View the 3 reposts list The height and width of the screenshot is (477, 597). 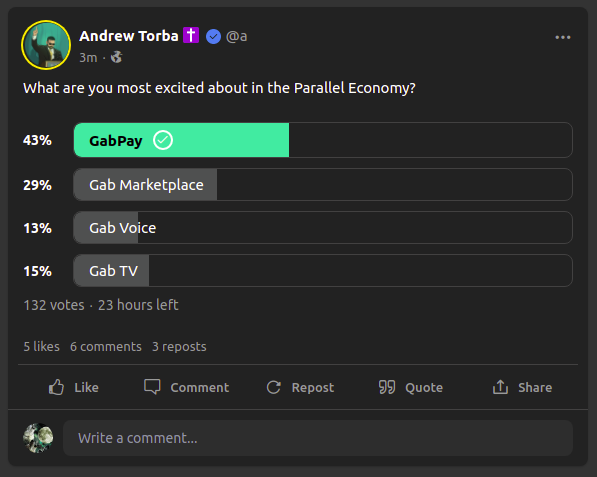coord(179,347)
